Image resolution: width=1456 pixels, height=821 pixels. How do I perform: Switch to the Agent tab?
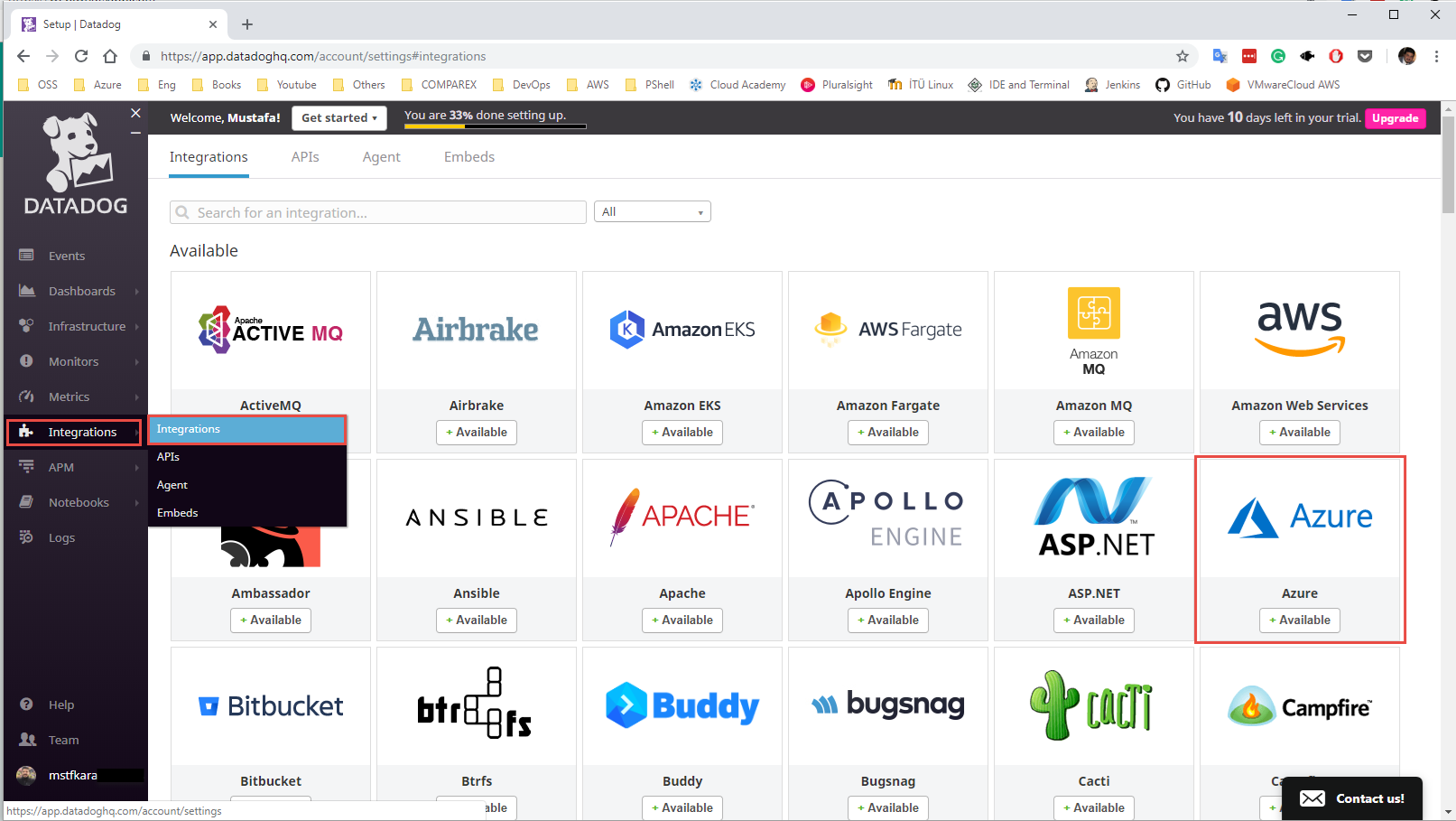pyautogui.click(x=381, y=157)
